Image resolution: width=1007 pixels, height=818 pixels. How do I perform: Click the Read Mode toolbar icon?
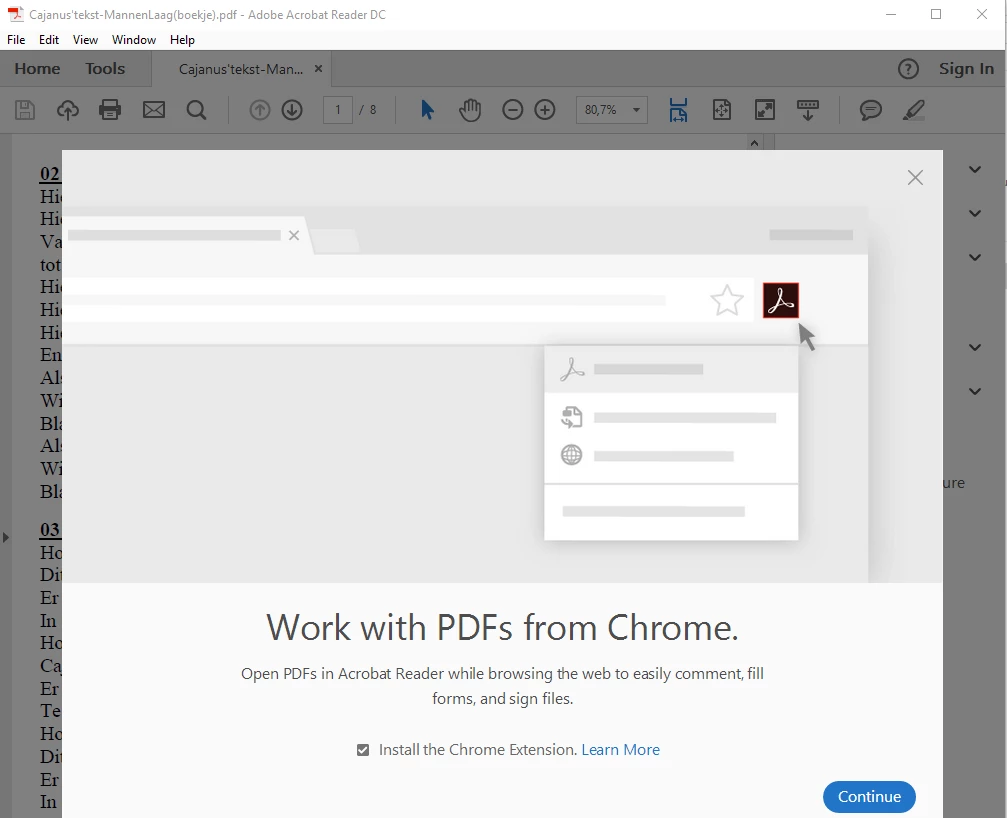pyautogui.click(x=808, y=110)
